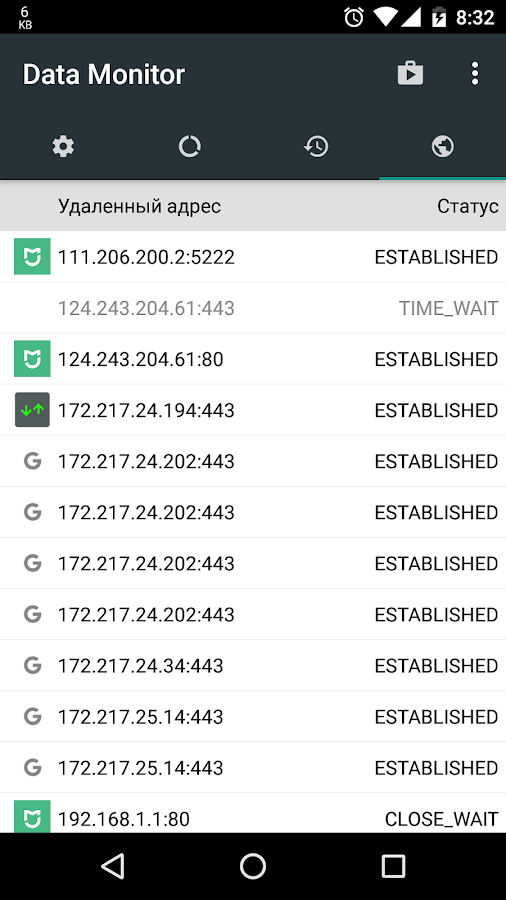Open the Play Store briefcase icon
506x900 pixels.
coord(410,74)
